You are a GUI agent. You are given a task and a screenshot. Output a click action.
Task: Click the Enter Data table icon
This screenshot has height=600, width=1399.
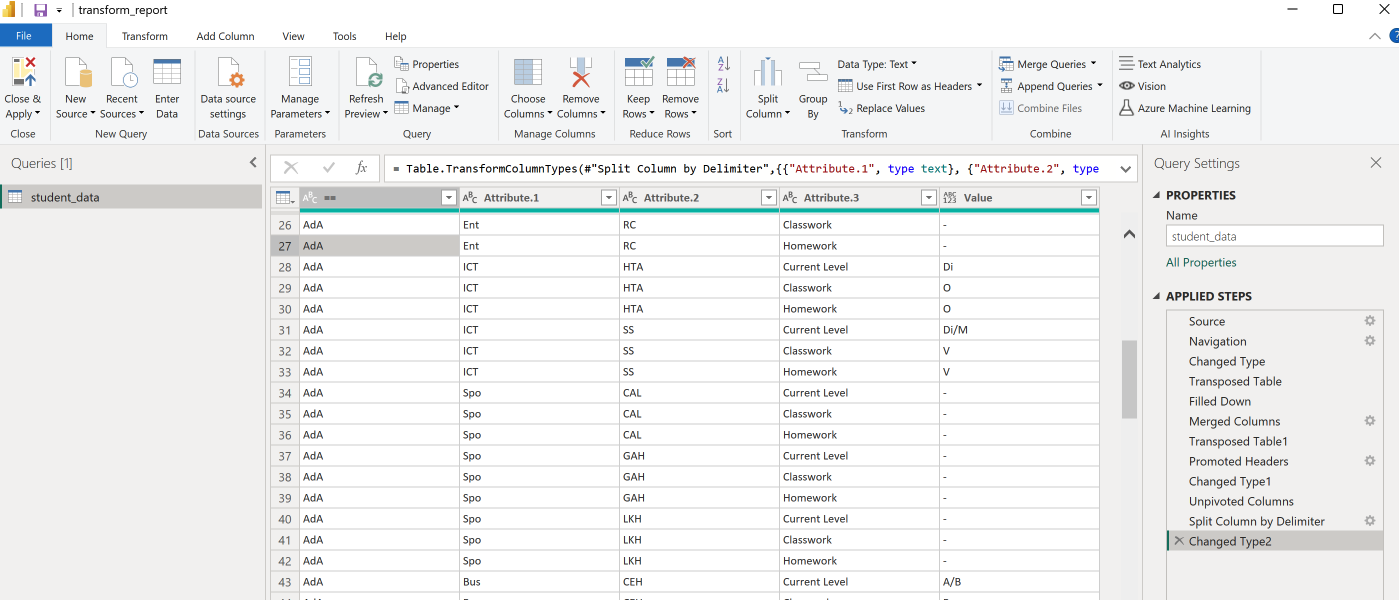click(x=167, y=72)
